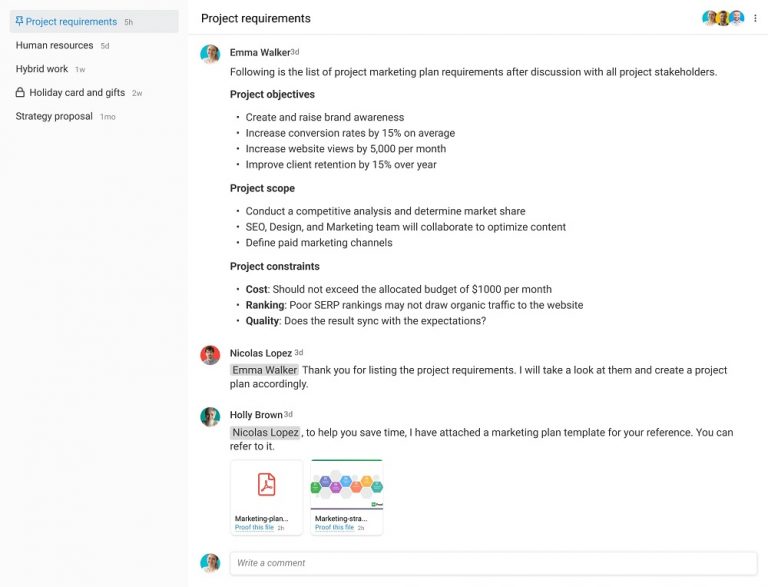The width and height of the screenshot is (768, 587).
Task: Click Emma Walker's avatar on her post
Action: click(x=210, y=54)
